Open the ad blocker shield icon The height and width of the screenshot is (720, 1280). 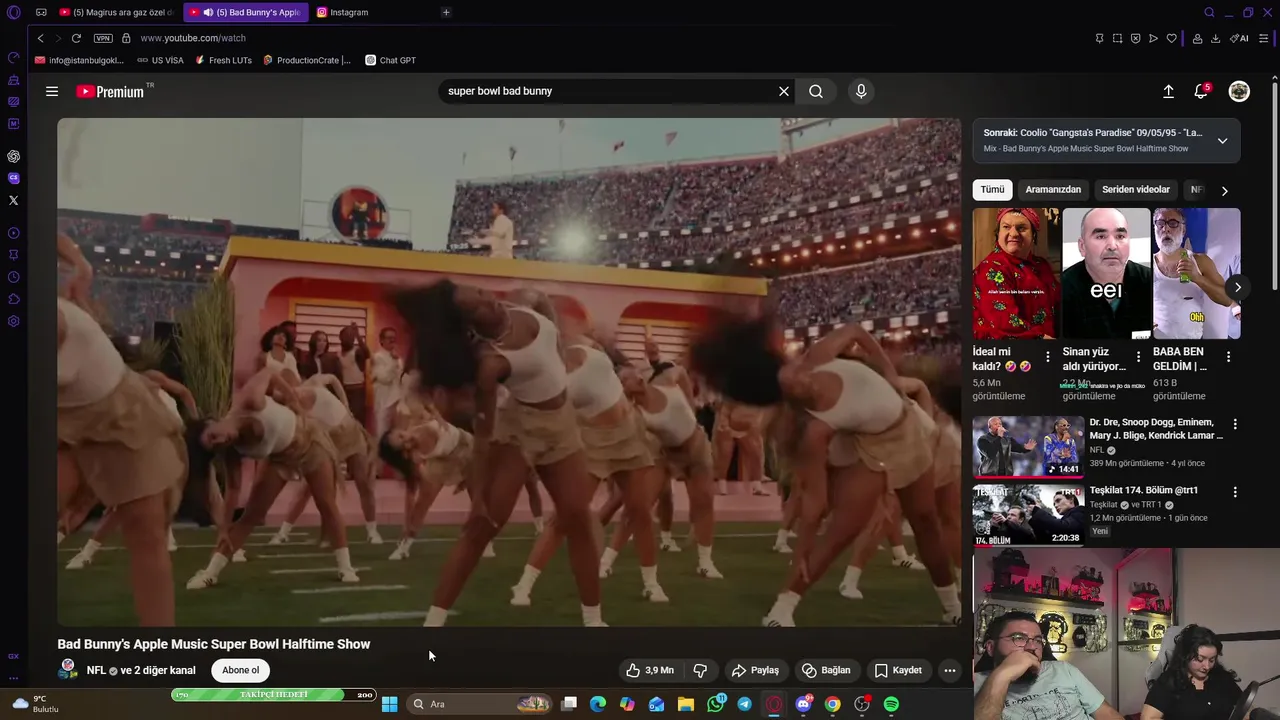pos(1135,38)
